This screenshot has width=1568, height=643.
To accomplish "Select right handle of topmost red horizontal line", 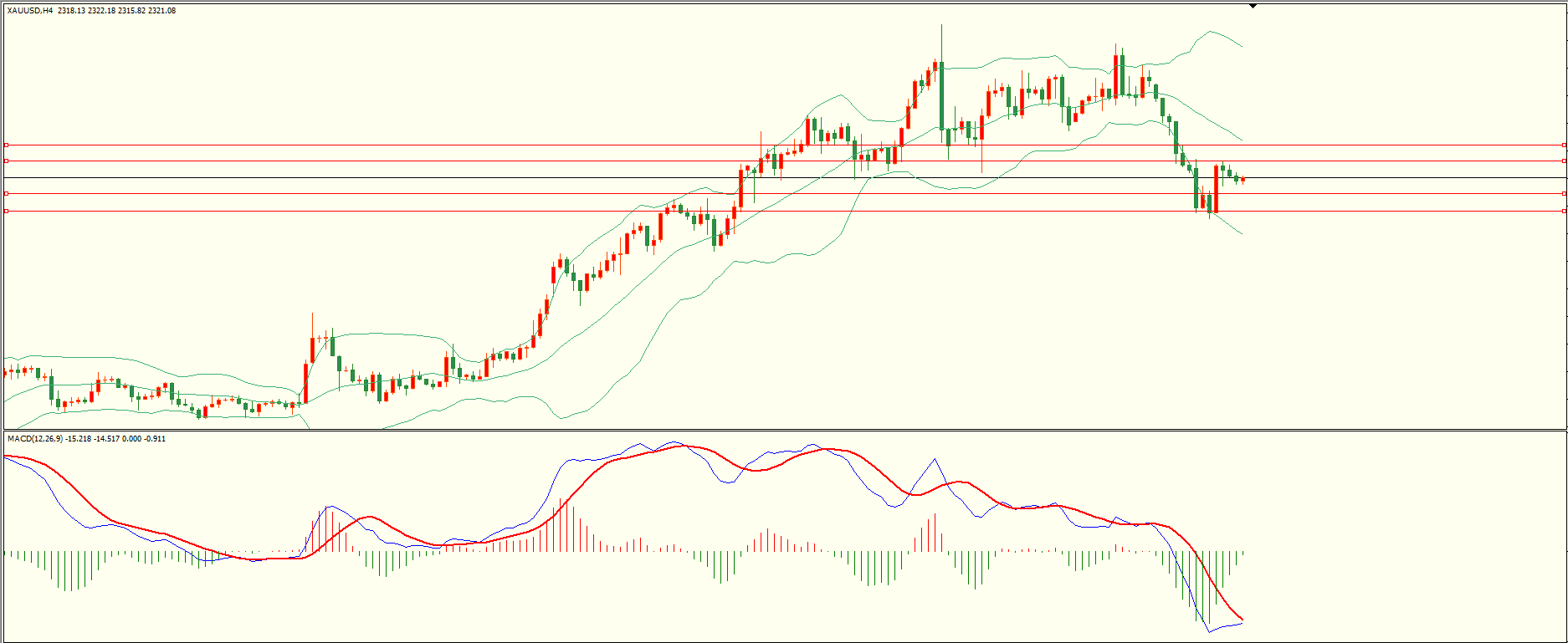I will click(1564, 145).
